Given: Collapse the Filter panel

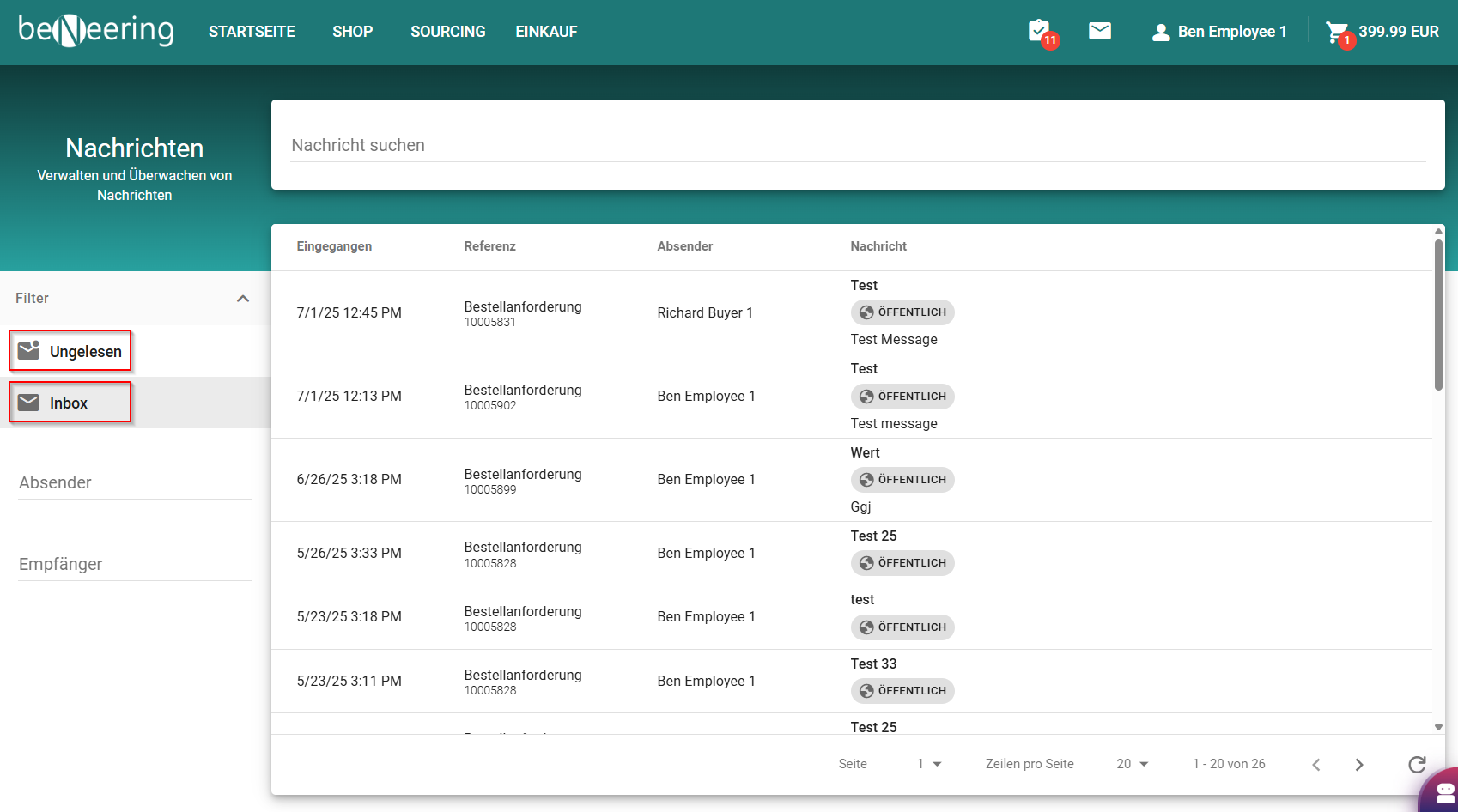Looking at the screenshot, I should pos(243,299).
